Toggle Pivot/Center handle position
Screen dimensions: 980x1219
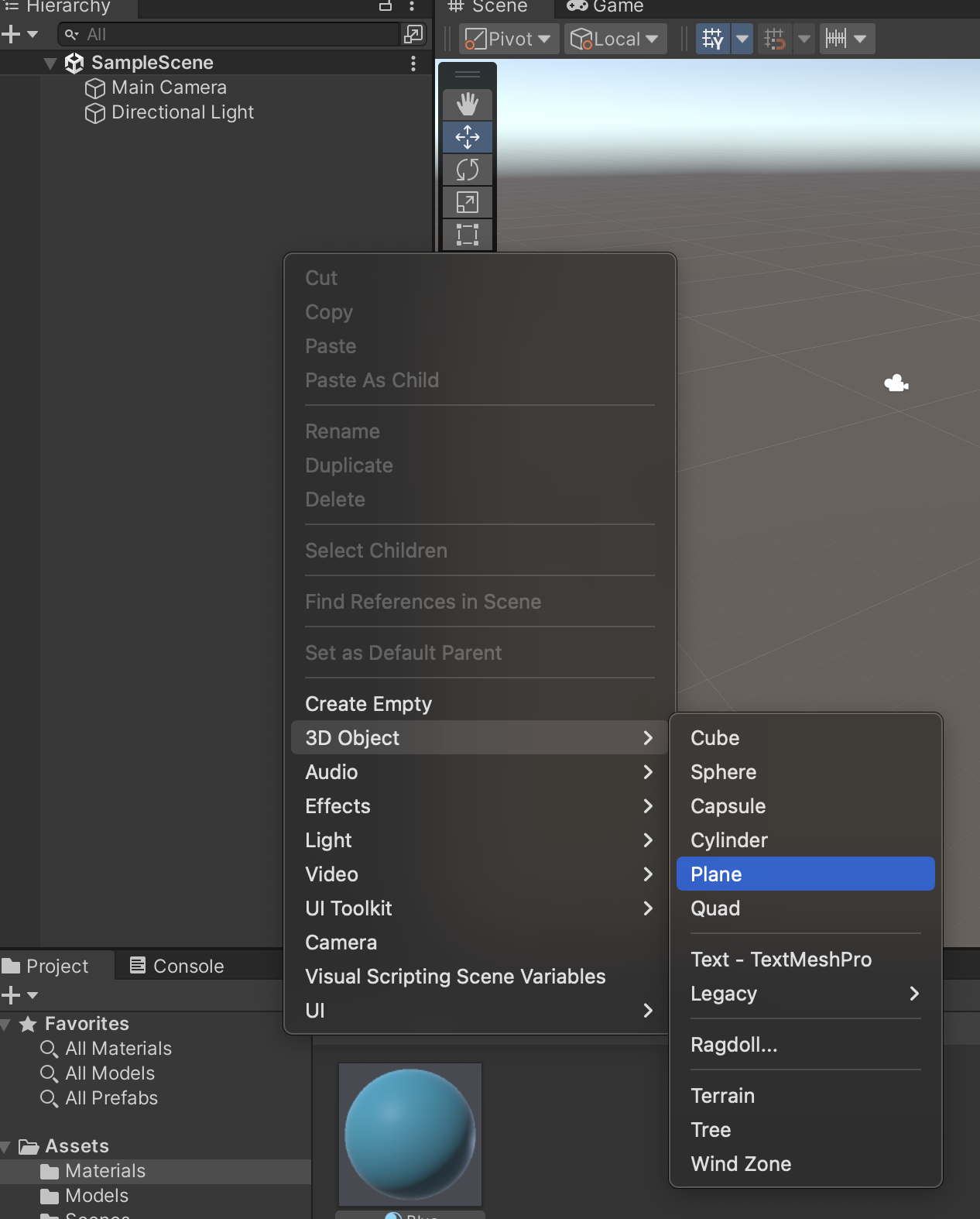tap(509, 39)
